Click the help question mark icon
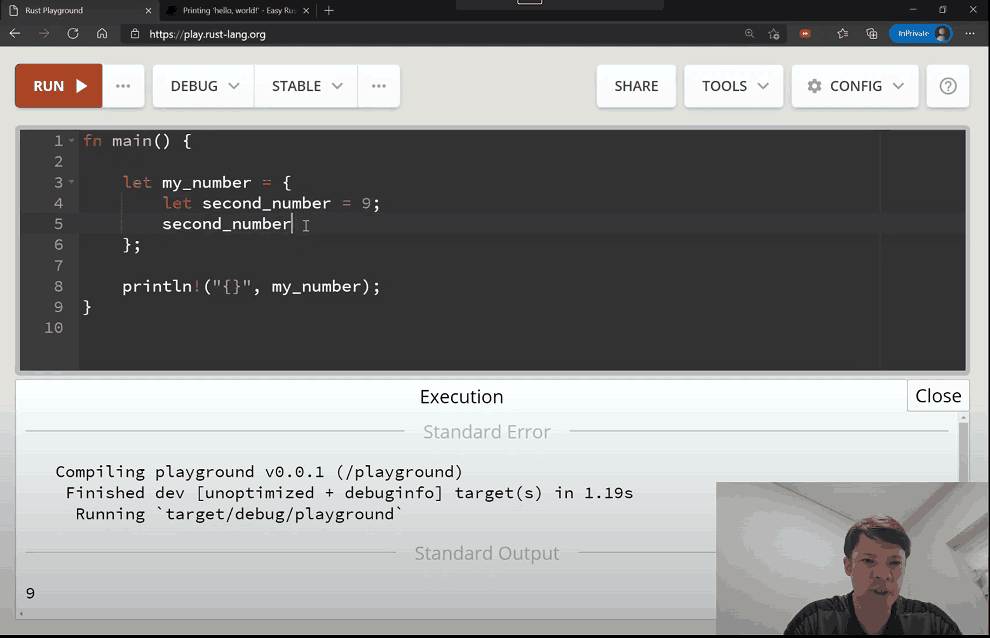The width and height of the screenshot is (990, 638). pyautogui.click(x=948, y=86)
